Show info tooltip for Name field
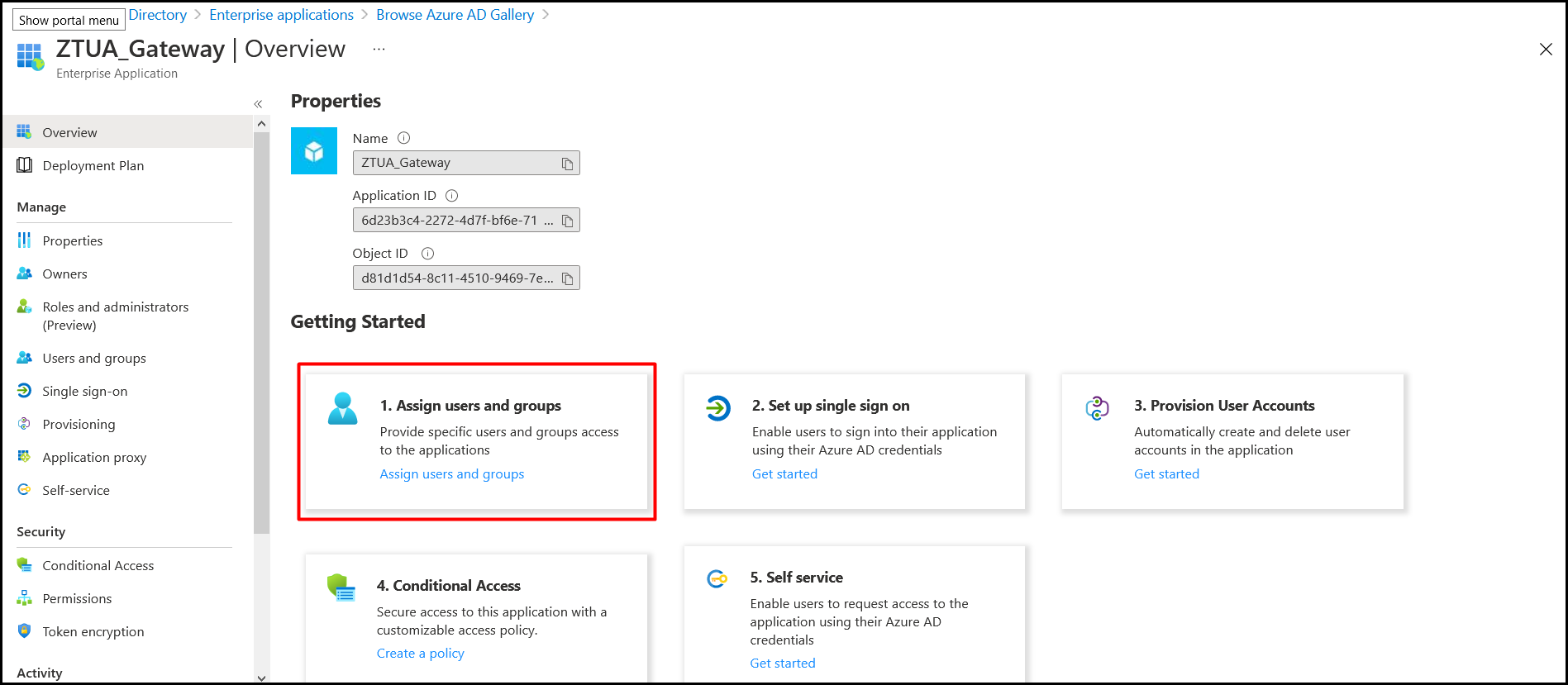The width and height of the screenshot is (1568, 685). (x=403, y=138)
